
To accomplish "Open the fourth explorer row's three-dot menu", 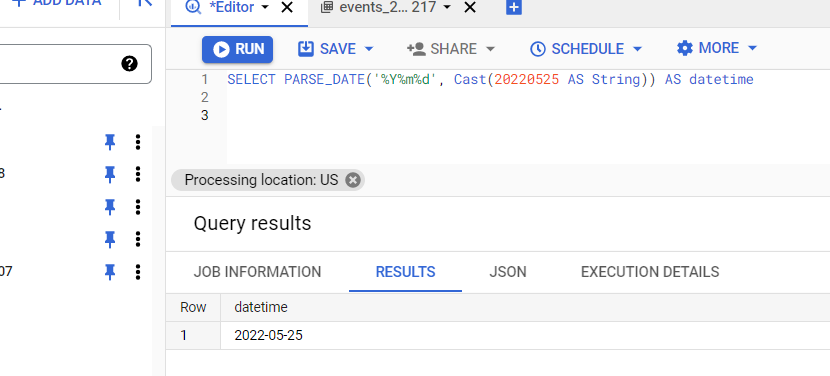I will tap(138, 239).
